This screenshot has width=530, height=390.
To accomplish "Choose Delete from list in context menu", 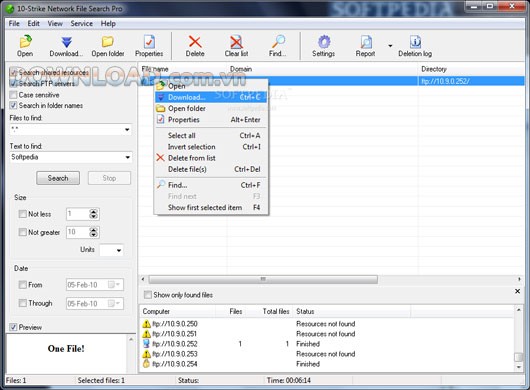I will click(x=211, y=158).
